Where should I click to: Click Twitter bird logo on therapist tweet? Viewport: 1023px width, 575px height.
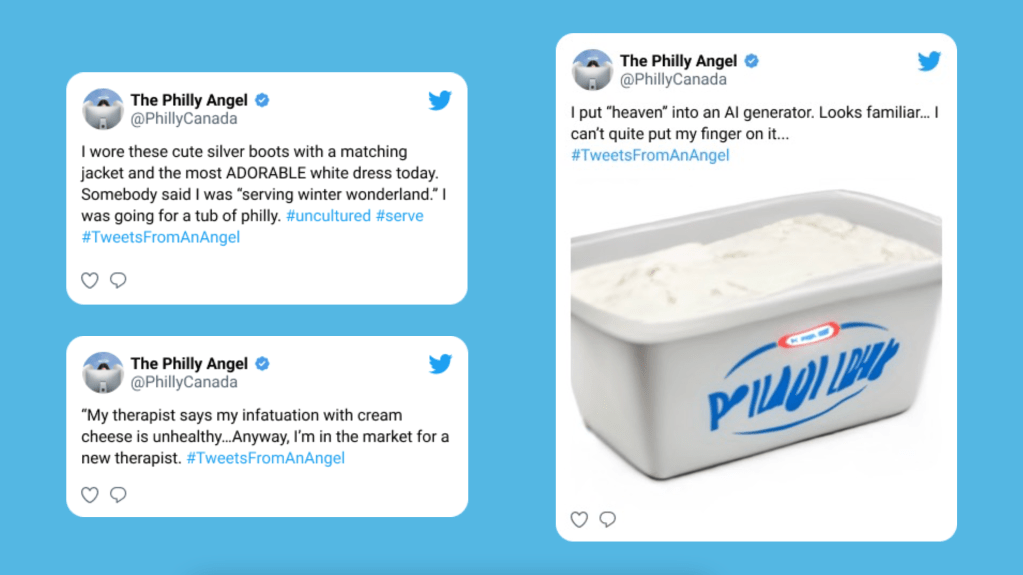pos(440,364)
